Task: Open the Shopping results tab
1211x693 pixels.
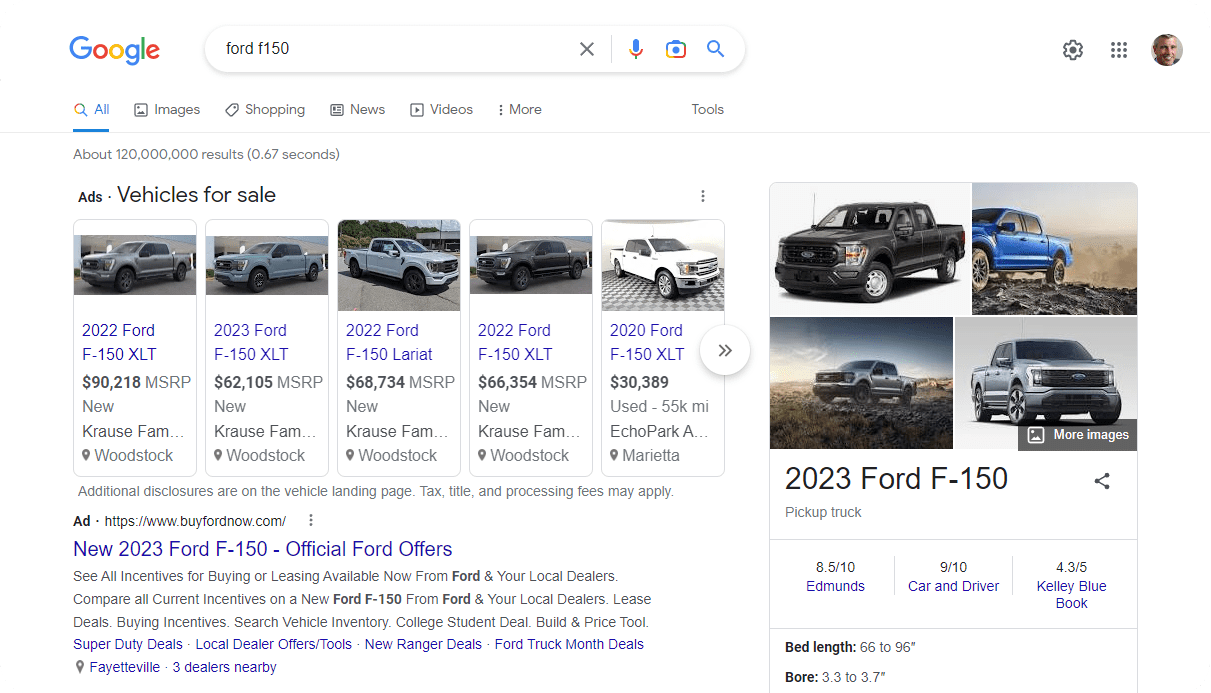Action: (265, 109)
